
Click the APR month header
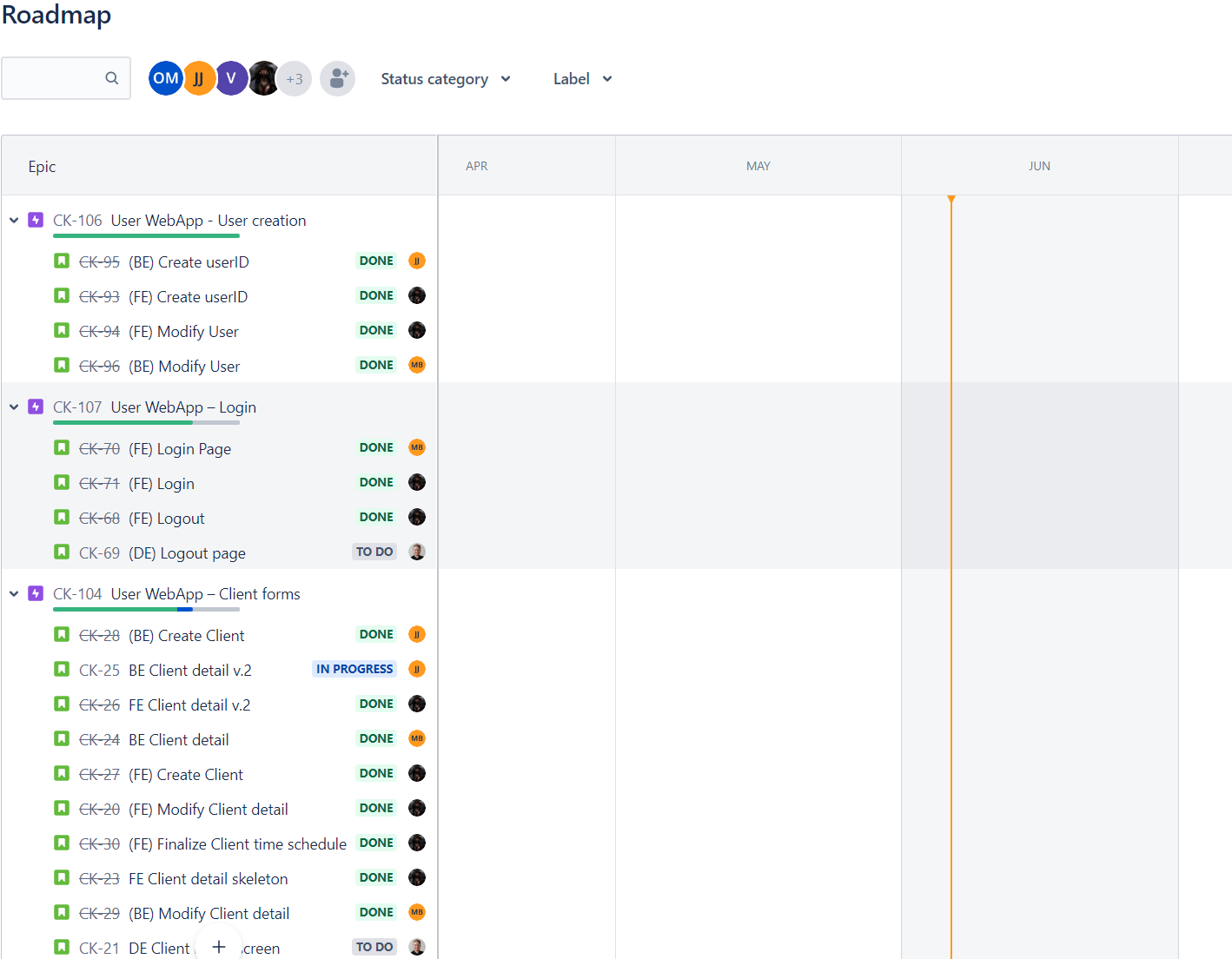click(x=477, y=166)
